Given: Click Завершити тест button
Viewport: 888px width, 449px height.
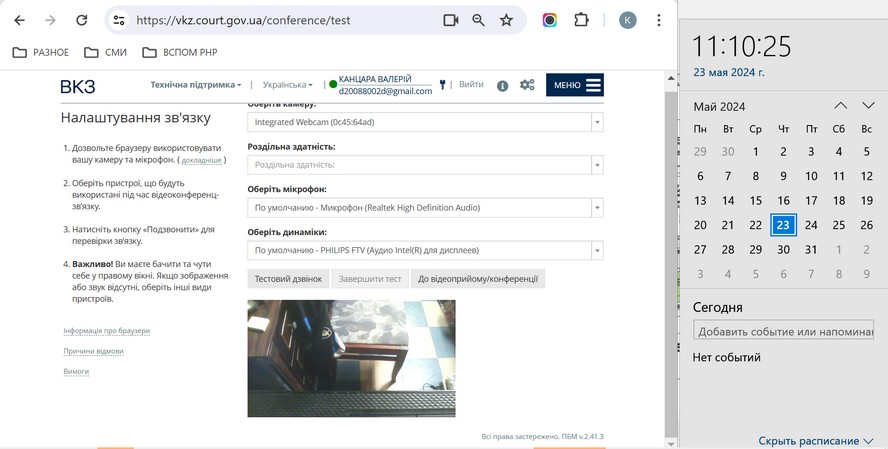Looking at the screenshot, I should click(x=370, y=279).
